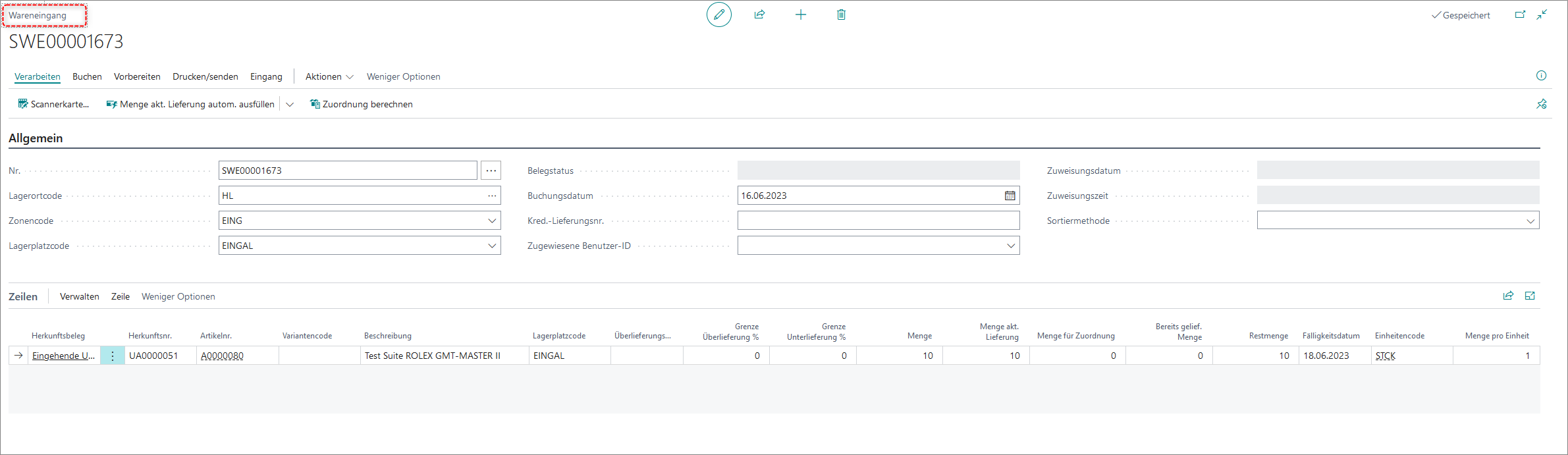Click Menge akt. Lieferung autom. ausfüllen
The image size is (1568, 455).
(190, 104)
